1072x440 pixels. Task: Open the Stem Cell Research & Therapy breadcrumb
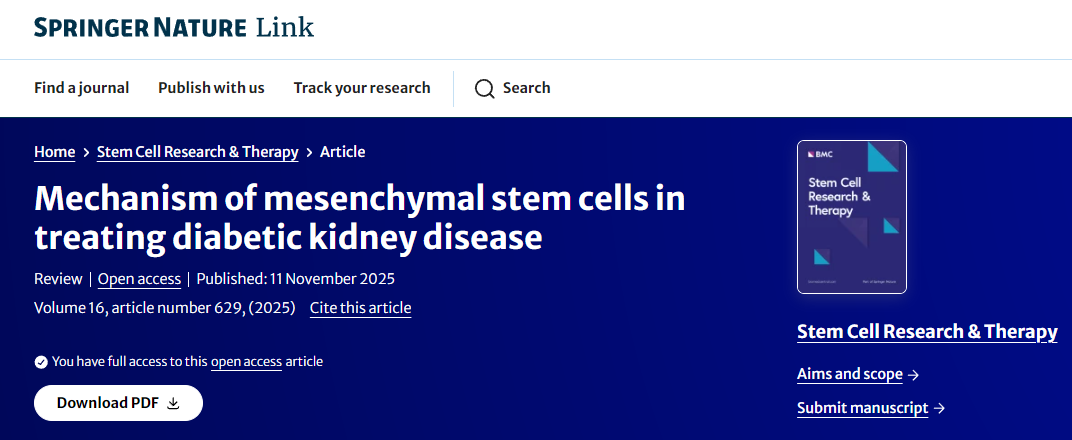[197, 152]
